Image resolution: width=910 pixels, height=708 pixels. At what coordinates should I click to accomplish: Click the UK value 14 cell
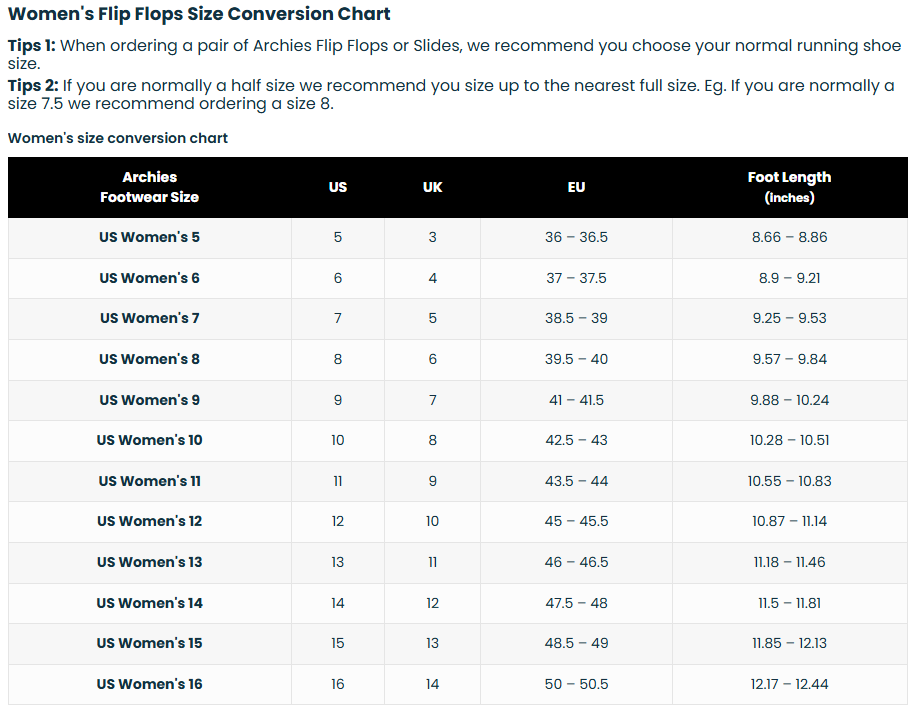[x=432, y=684]
